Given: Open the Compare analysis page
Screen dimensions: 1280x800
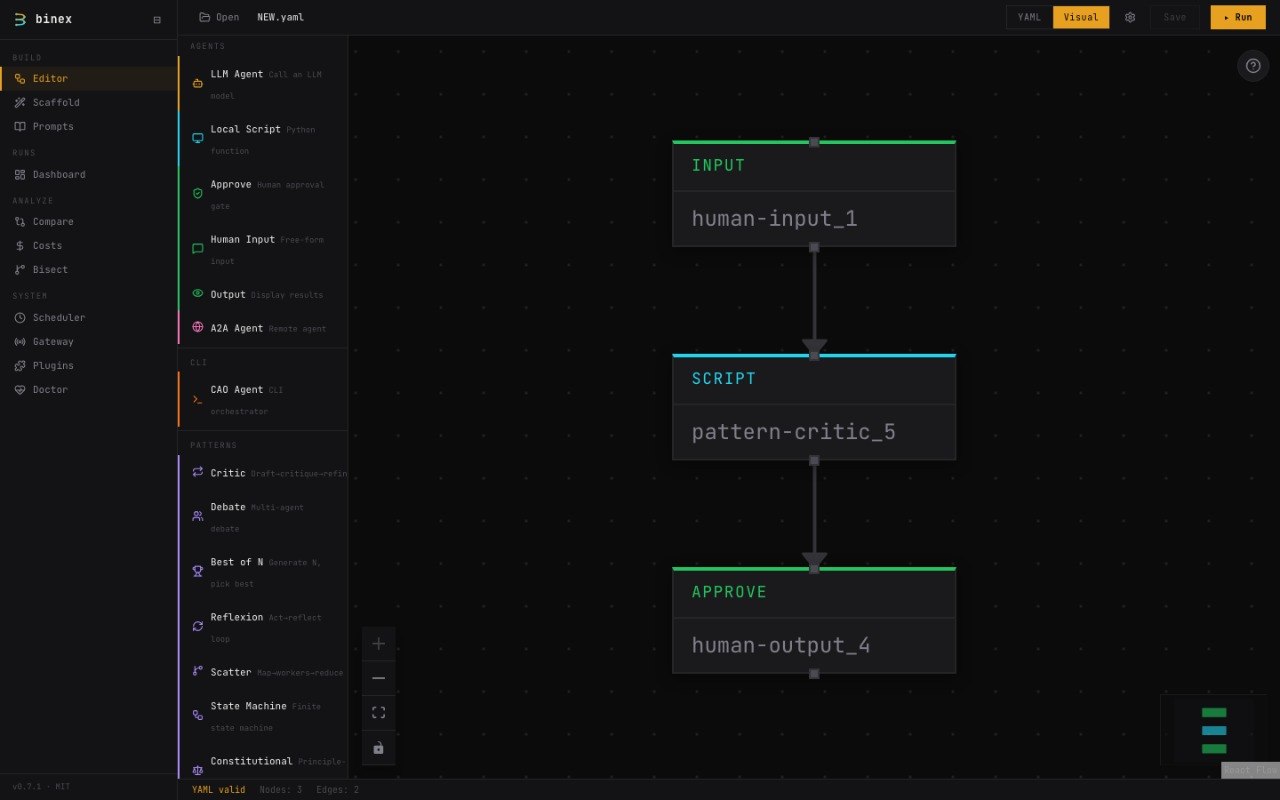Looking at the screenshot, I should [89, 222].
